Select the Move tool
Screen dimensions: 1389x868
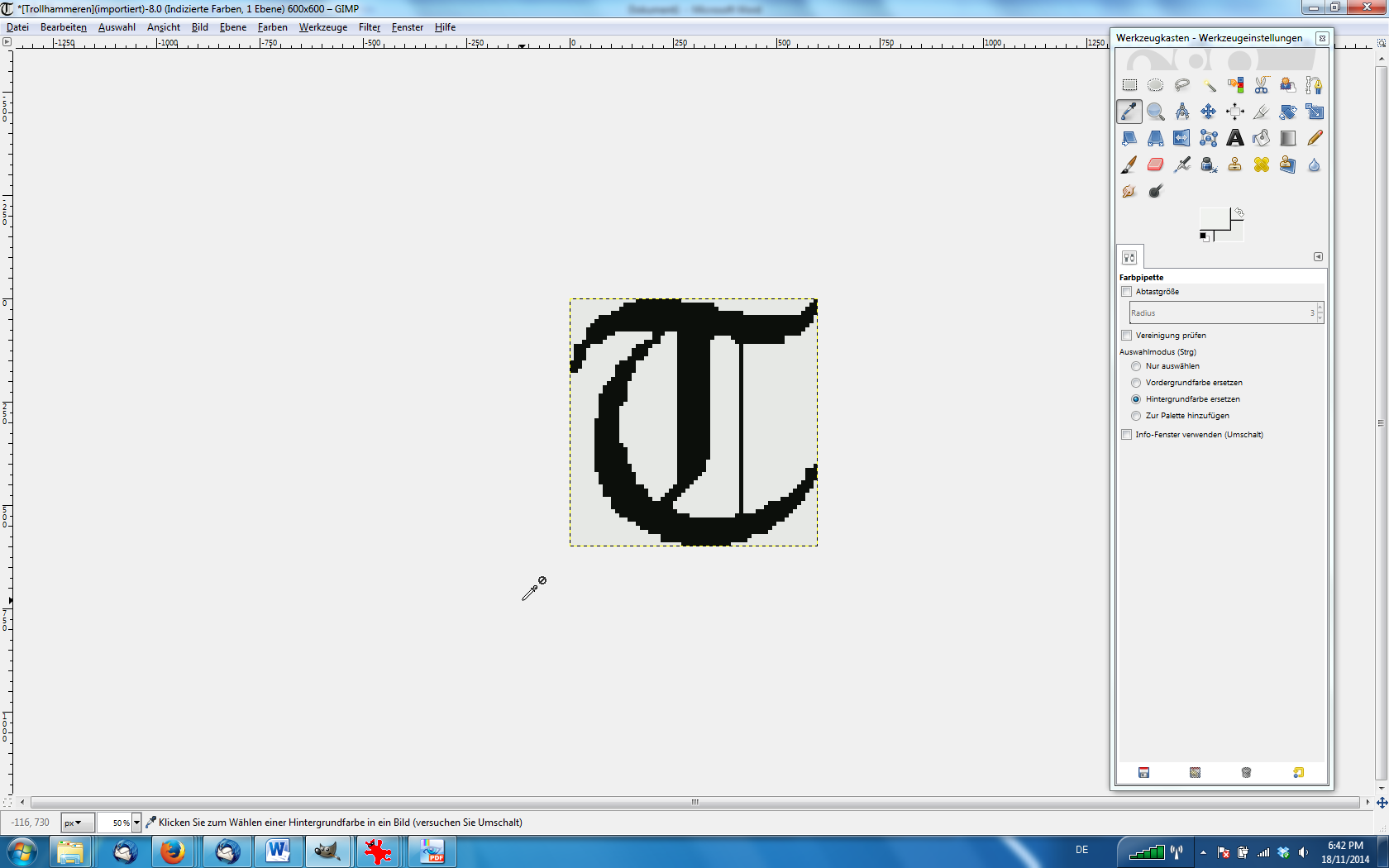coord(1208,112)
